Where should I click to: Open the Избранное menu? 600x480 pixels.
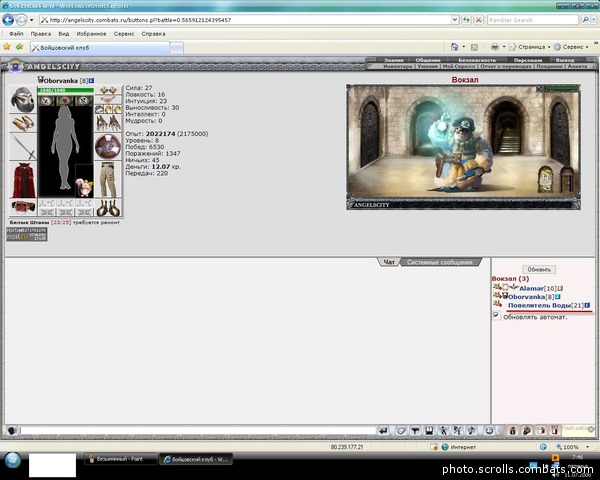coord(91,34)
